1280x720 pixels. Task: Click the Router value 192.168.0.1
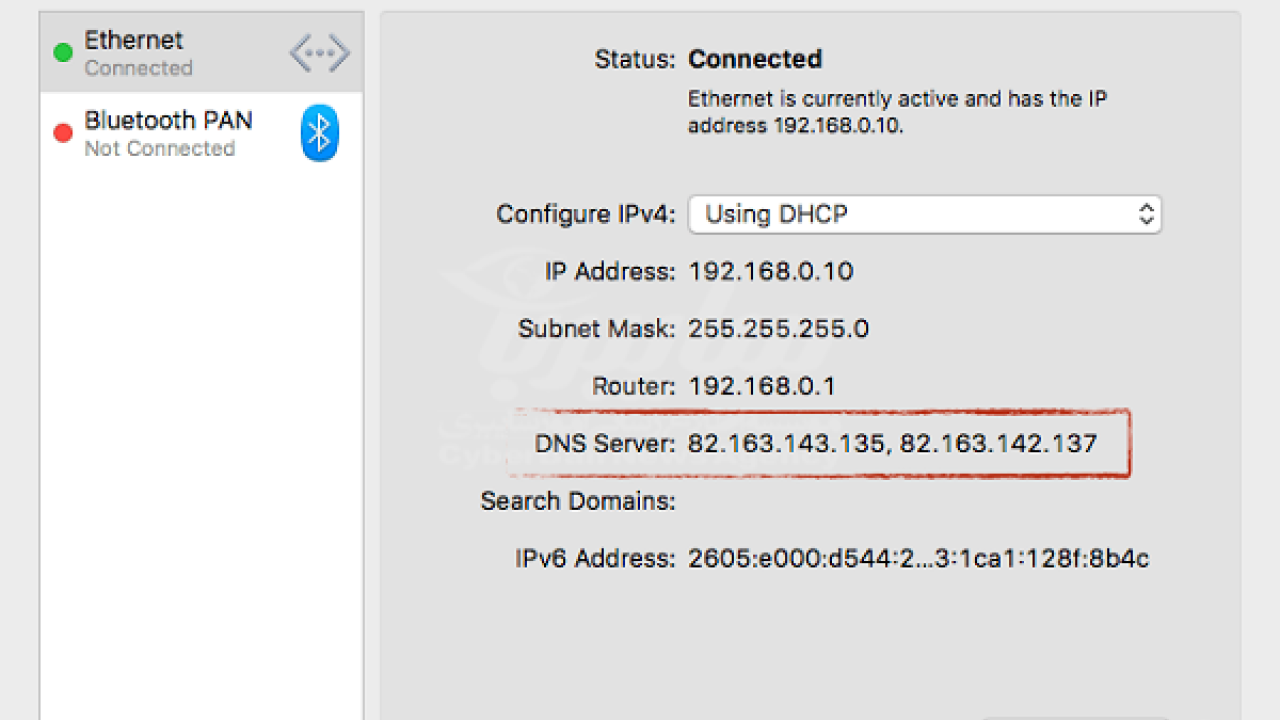tap(761, 386)
